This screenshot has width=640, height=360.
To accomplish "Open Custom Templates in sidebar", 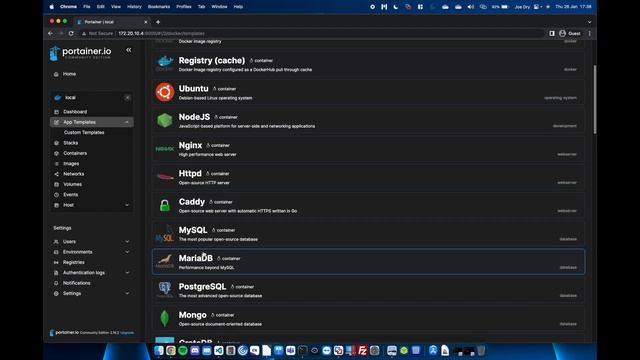I will coord(84,133).
